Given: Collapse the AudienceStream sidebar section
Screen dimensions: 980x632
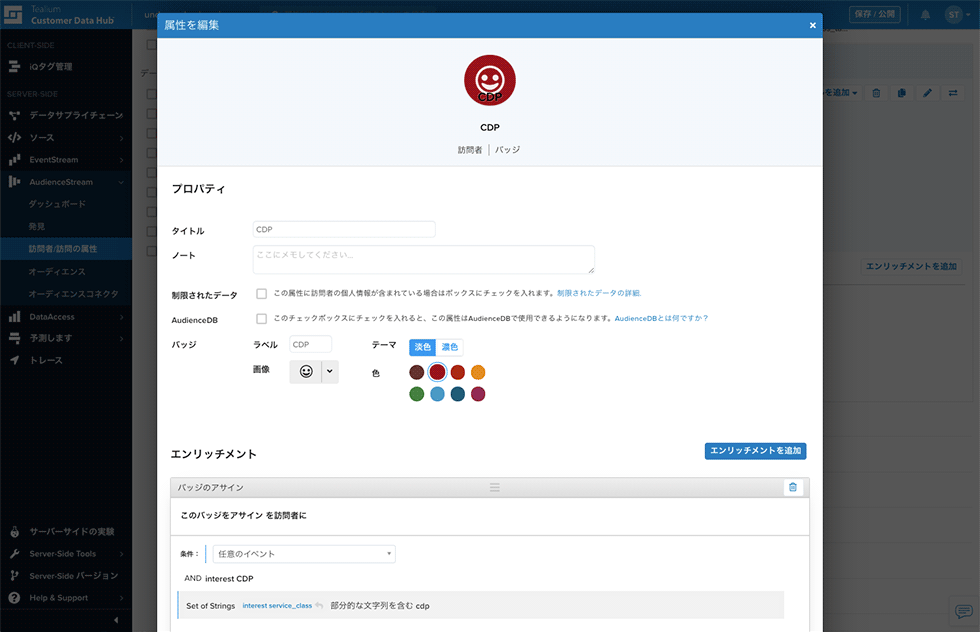Looking at the screenshot, I should click(x=66, y=182).
